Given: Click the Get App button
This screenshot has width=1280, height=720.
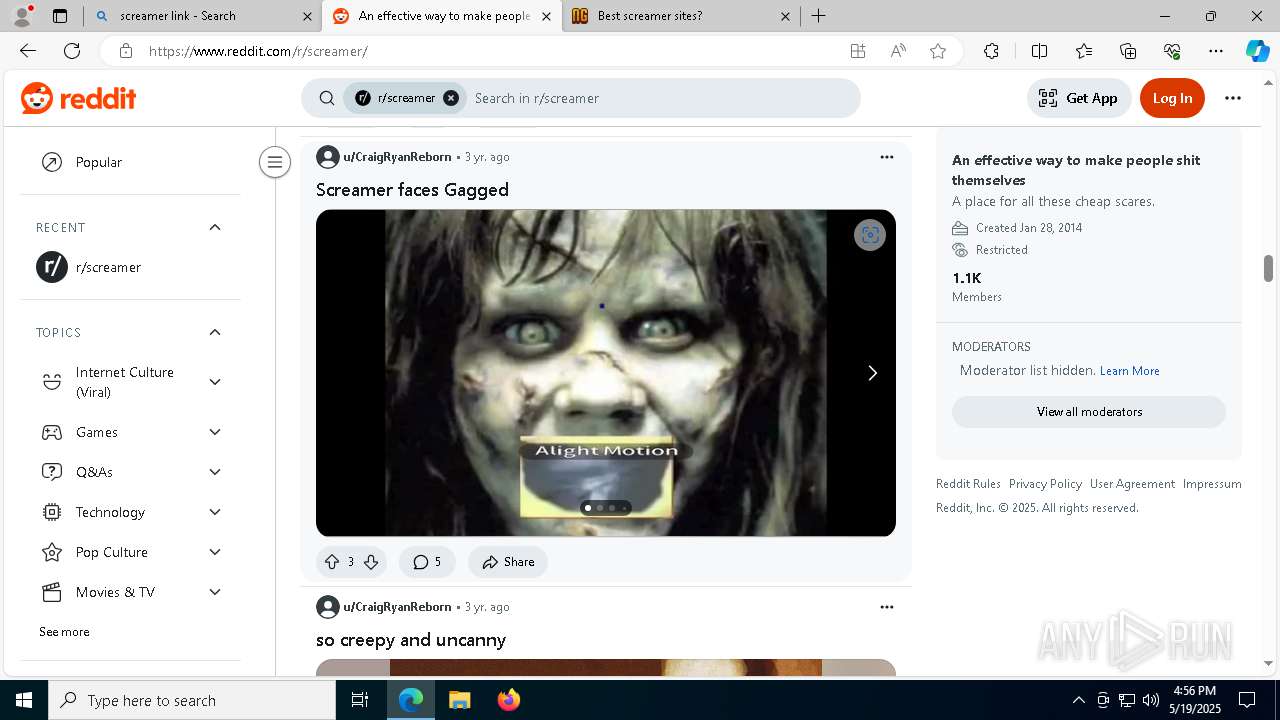Looking at the screenshot, I should pos(1079,98).
